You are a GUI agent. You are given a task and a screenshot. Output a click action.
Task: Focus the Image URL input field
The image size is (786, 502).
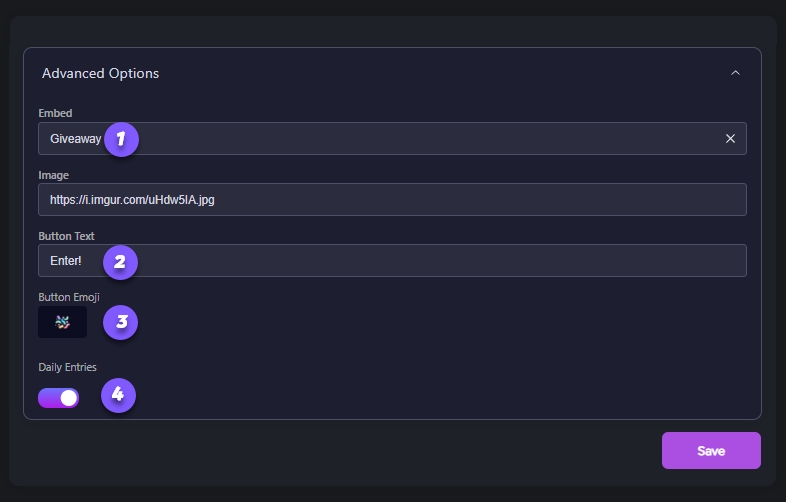coord(392,200)
